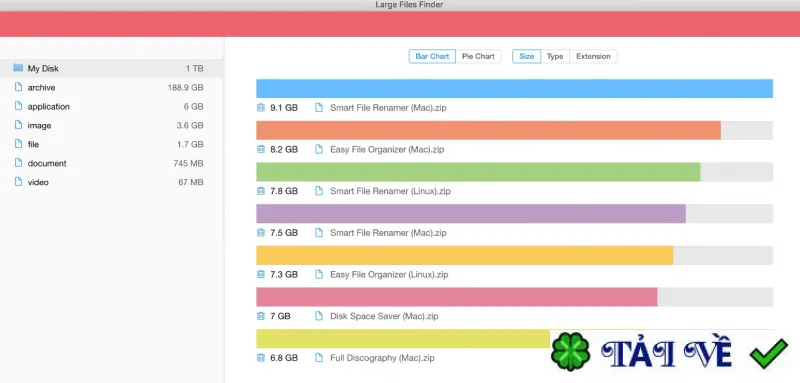Click the Full Discography (Mac).zip file name

click(x=382, y=358)
